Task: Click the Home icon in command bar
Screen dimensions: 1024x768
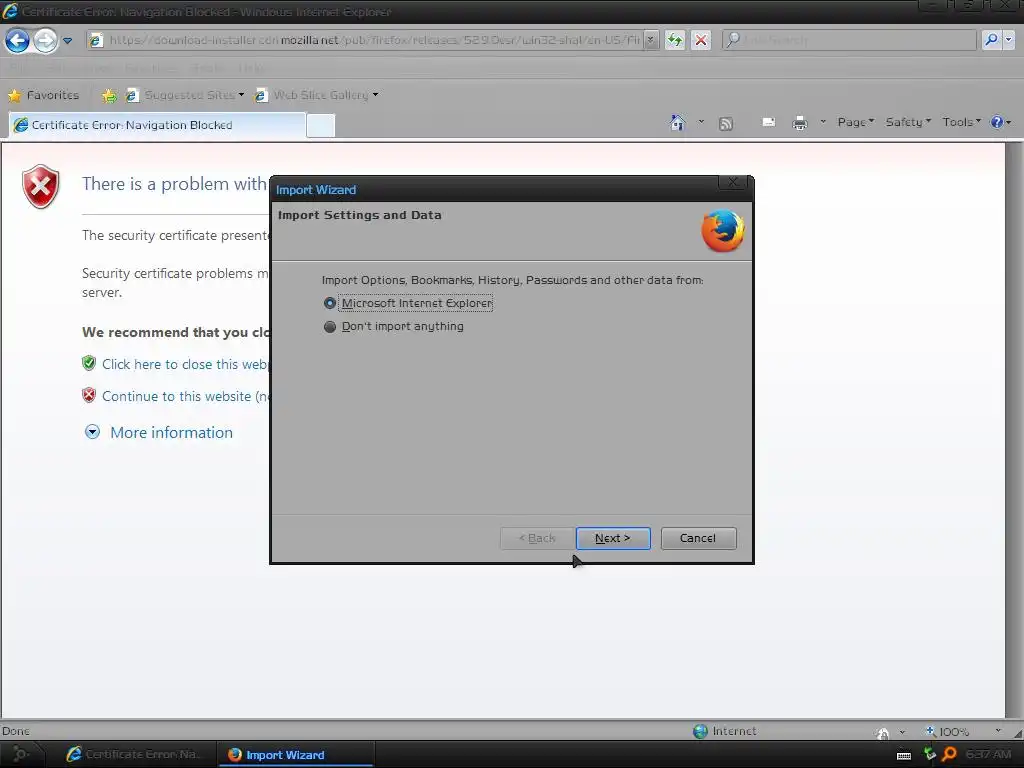Action: [x=677, y=122]
